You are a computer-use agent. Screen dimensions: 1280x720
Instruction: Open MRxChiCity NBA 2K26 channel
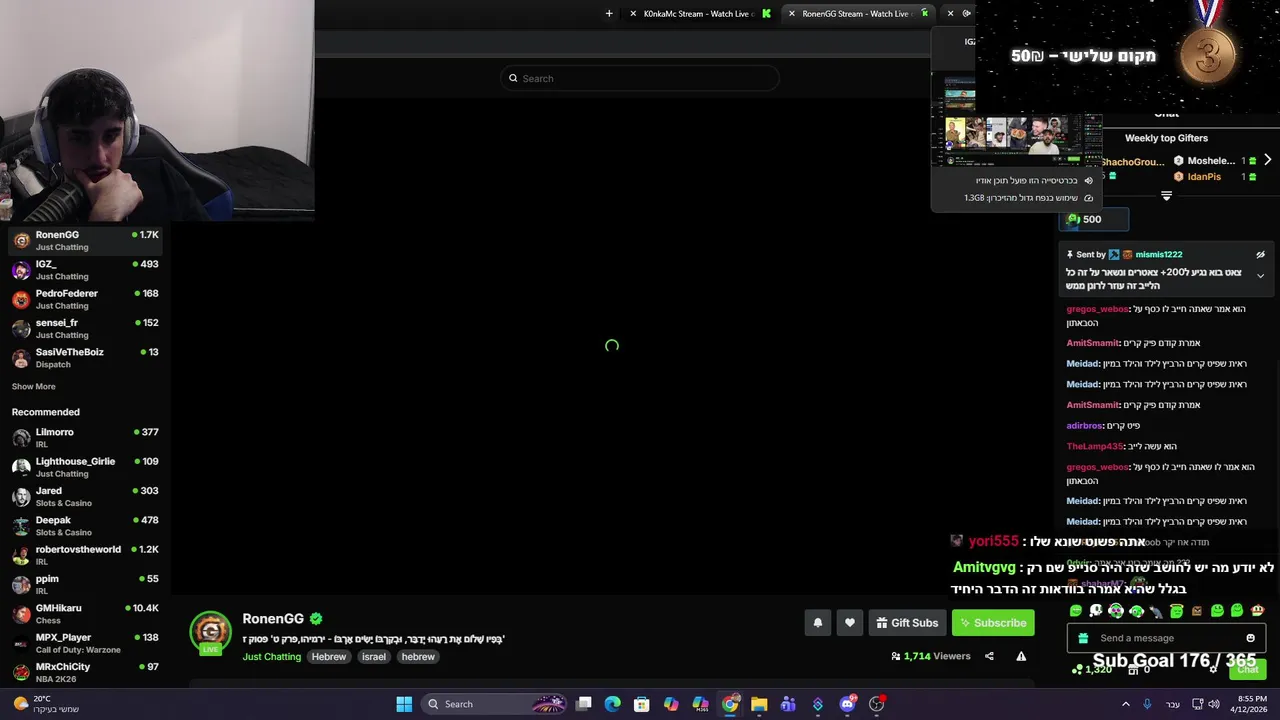[x=85, y=672]
